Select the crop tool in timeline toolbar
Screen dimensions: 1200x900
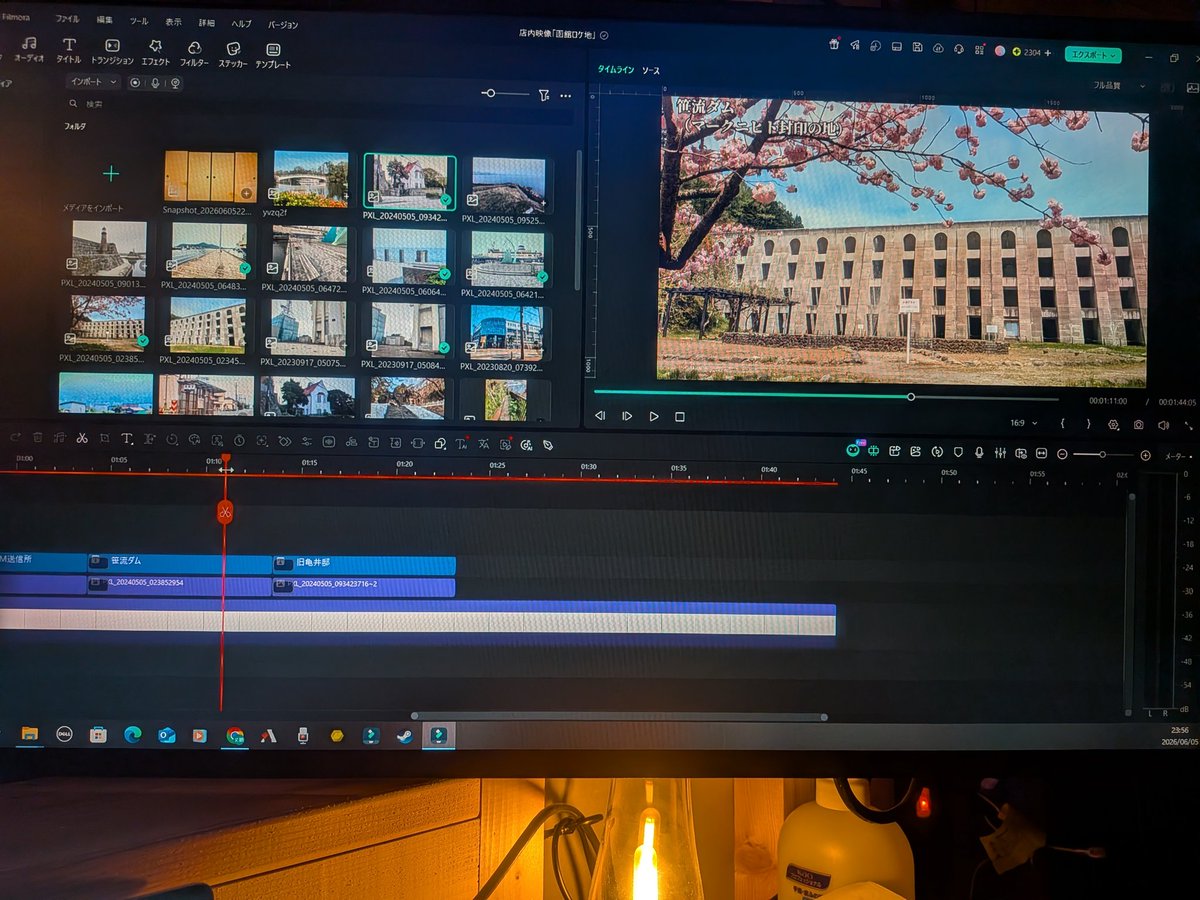104,438
